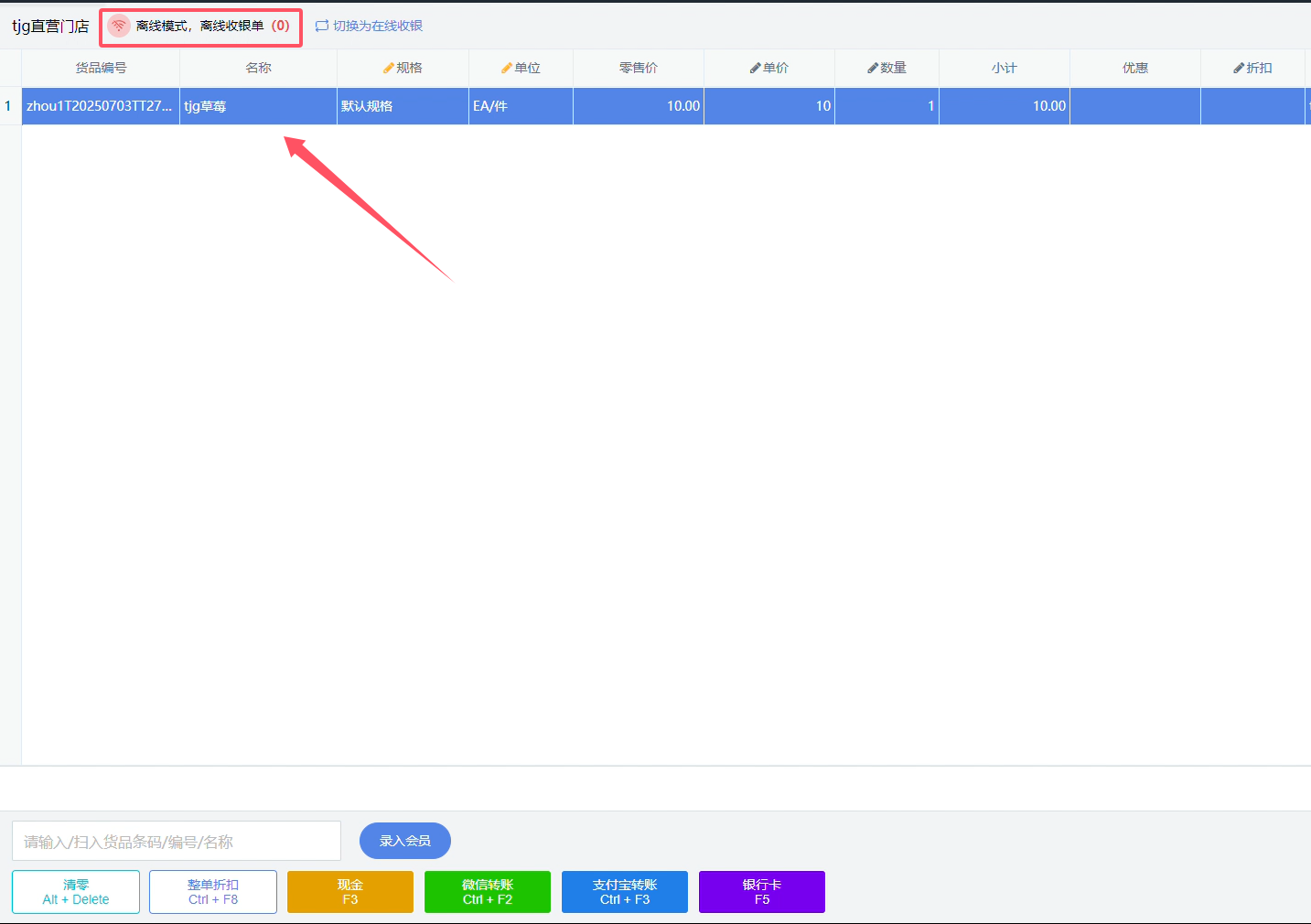This screenshot has width=1311, height=924.
Task: Pay with orange 现金 cash button
Action: (350, 892)
